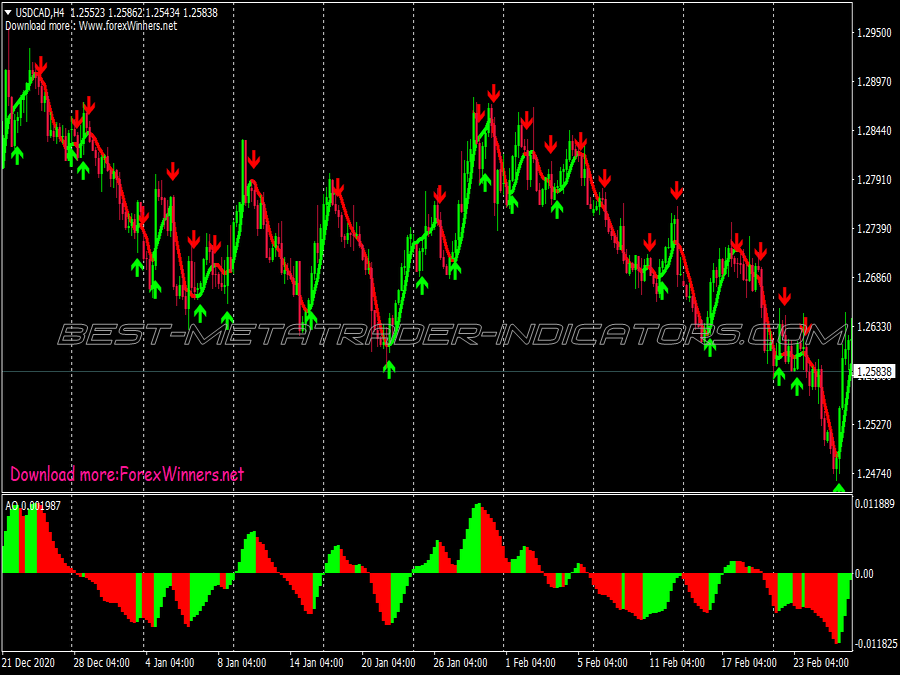Click the USDCAD,H4 chart title text
This screenshot has width=900, height=675.
[x=40, y=13]
